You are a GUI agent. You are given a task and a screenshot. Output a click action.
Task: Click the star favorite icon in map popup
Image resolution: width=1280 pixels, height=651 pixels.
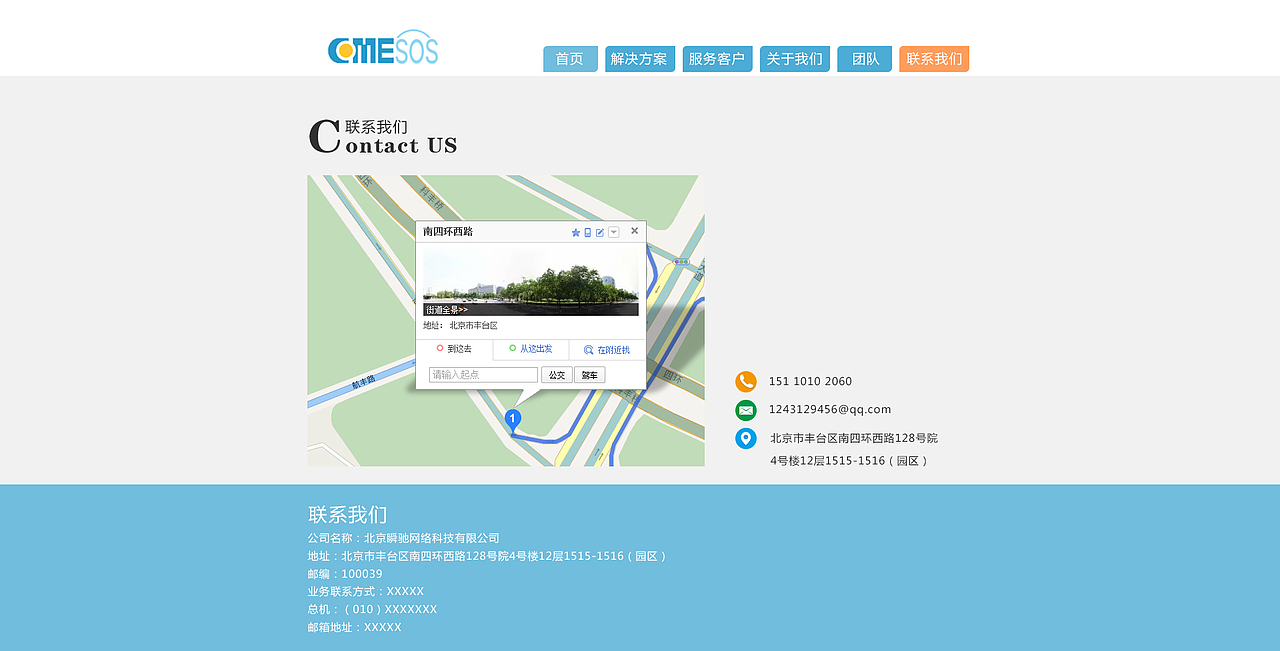[x=576, y=232]
